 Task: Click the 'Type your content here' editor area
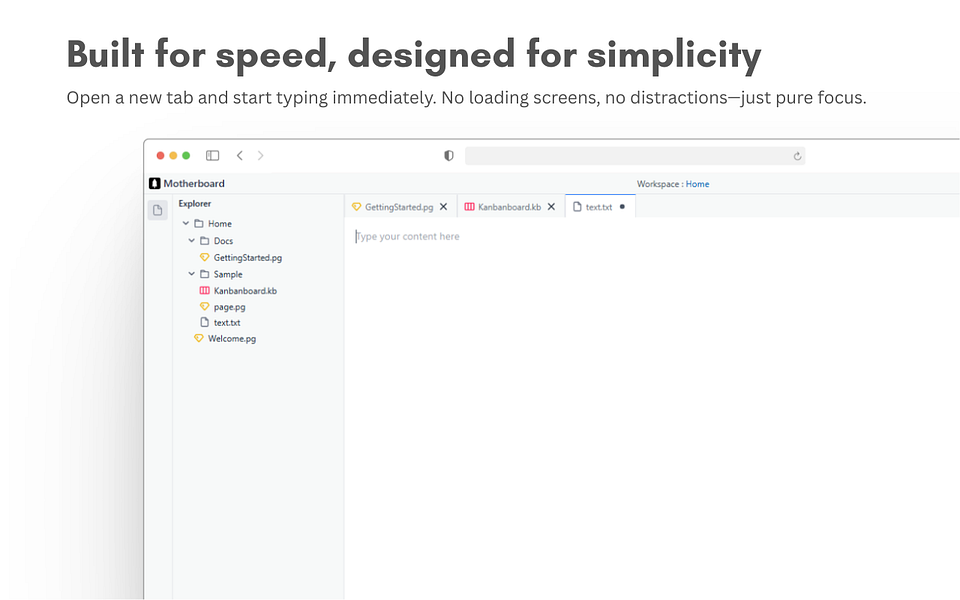(408, 236)
